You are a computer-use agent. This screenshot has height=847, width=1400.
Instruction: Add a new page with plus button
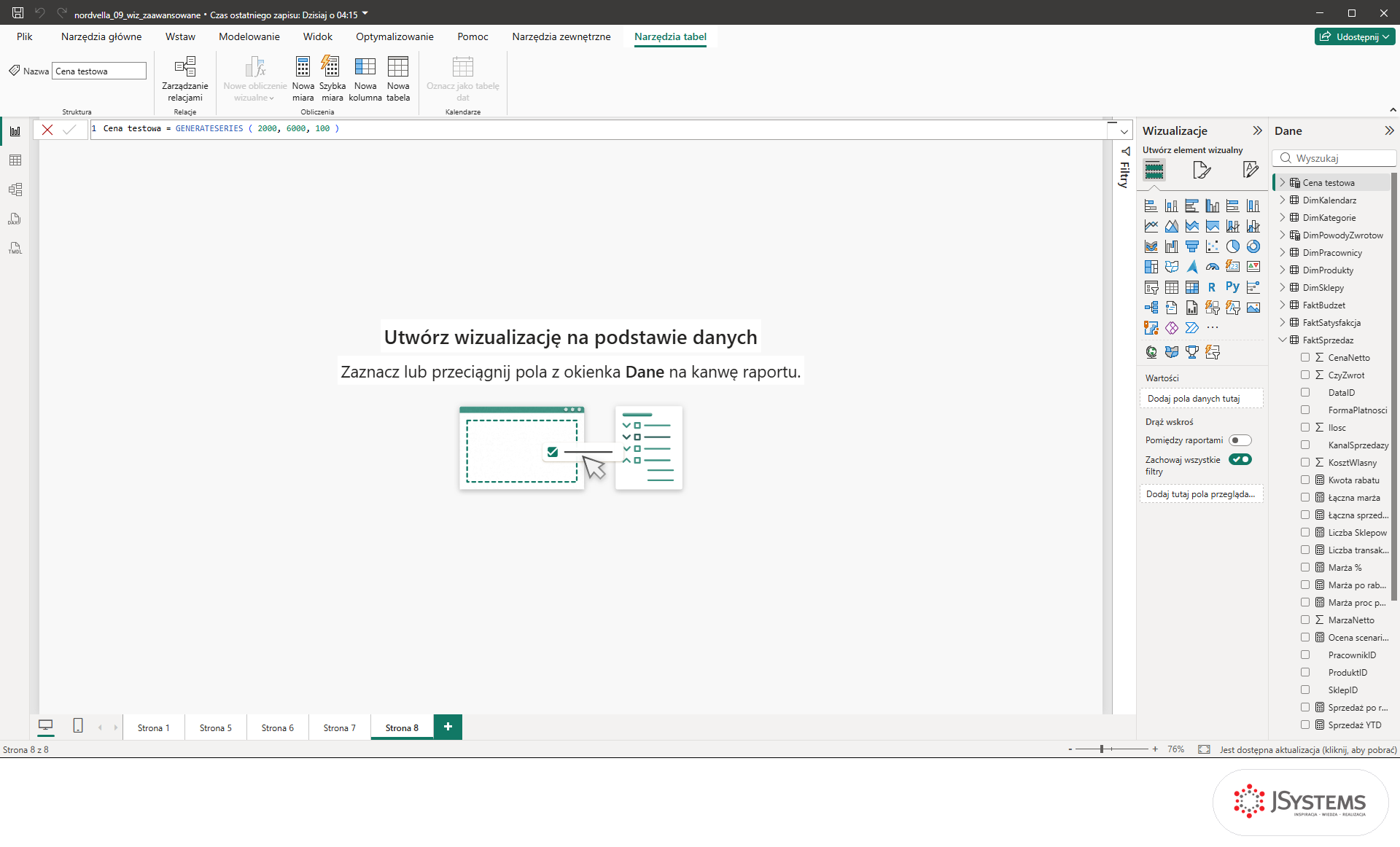[448, 727]
